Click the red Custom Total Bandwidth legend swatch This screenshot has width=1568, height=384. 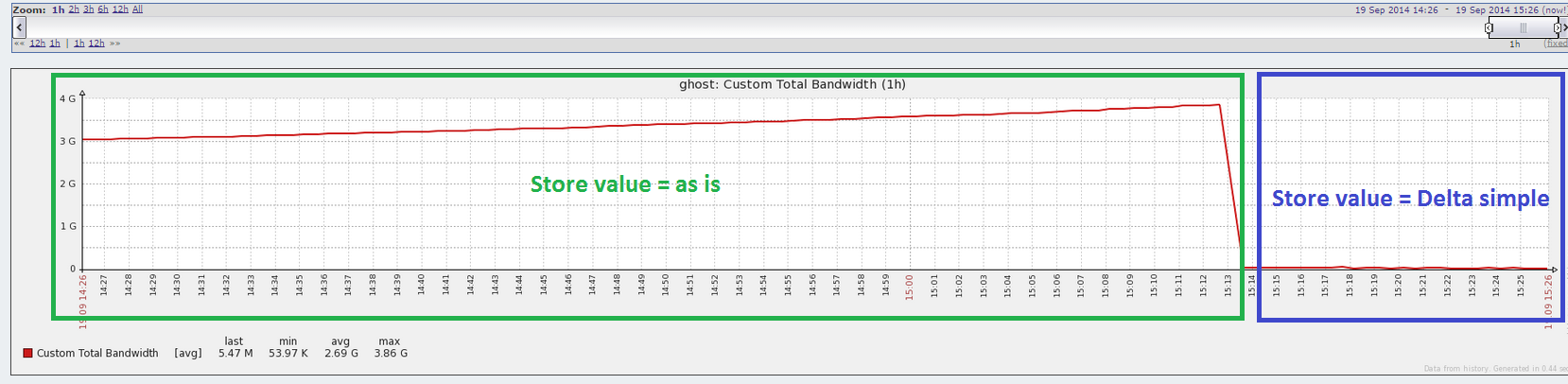(x=28, y=354)
